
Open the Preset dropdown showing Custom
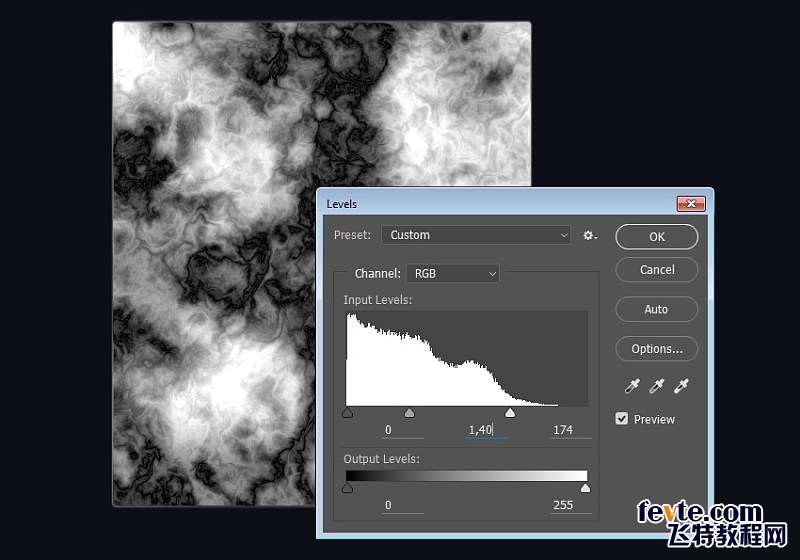click(476, 235)
